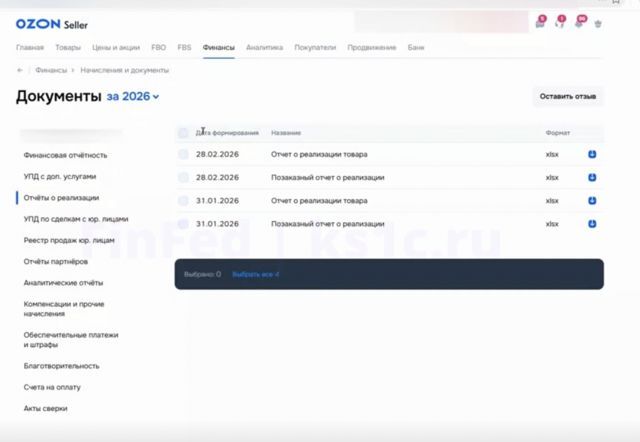The image size is (640, 442).
Task: Select the Финансы tab
Action: (219, 48)
